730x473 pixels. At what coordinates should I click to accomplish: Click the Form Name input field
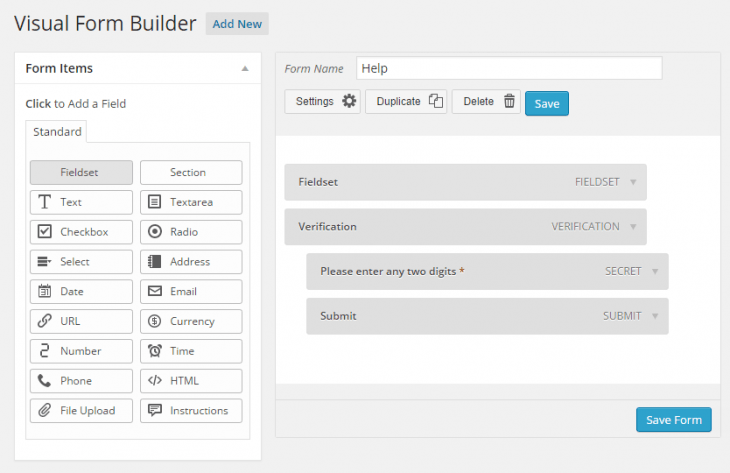509,68
